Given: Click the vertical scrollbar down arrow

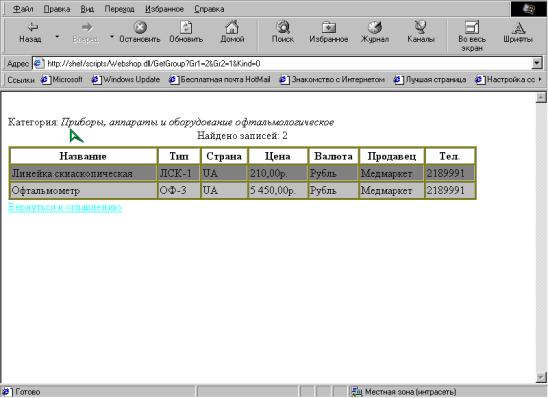Looking at the screenshot, I should (541, 377).
